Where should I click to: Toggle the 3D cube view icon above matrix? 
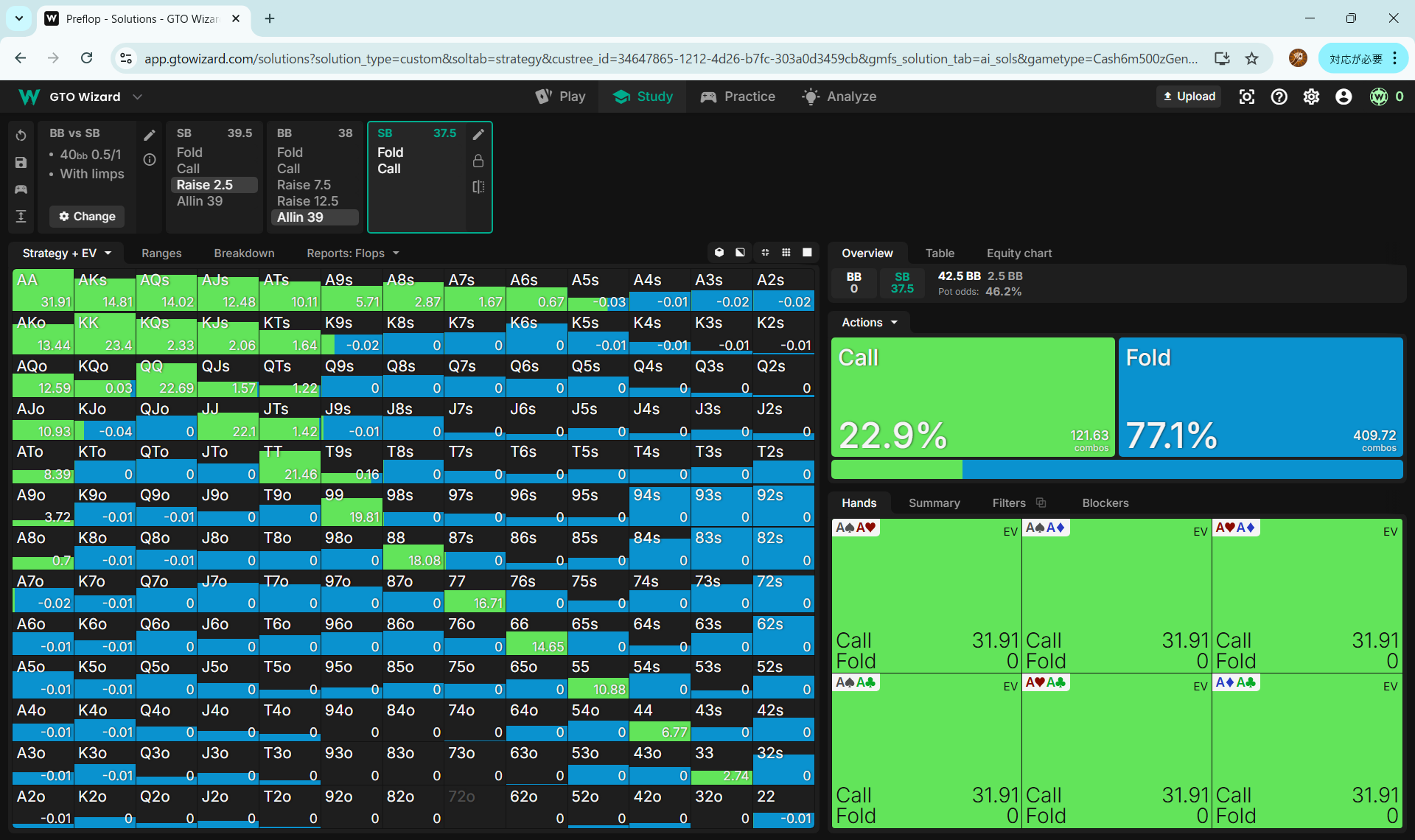[x=719, y=253]
